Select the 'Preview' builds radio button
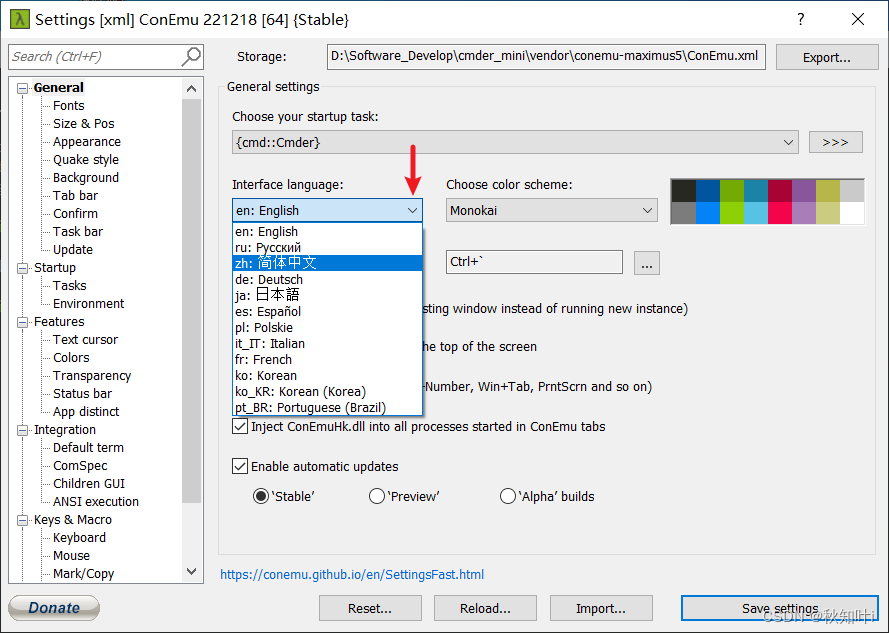889x633 pixels. 377,495
